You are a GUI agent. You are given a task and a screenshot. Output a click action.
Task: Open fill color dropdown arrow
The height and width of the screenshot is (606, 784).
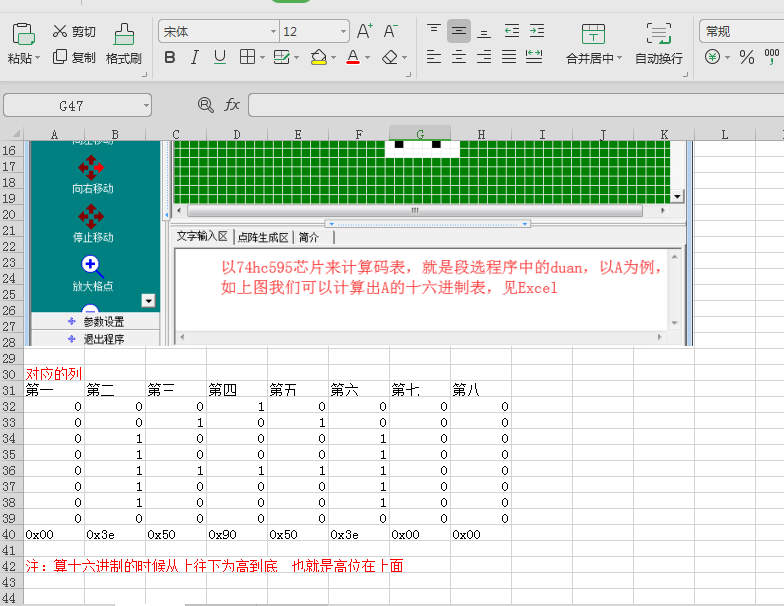click(333, 58)
